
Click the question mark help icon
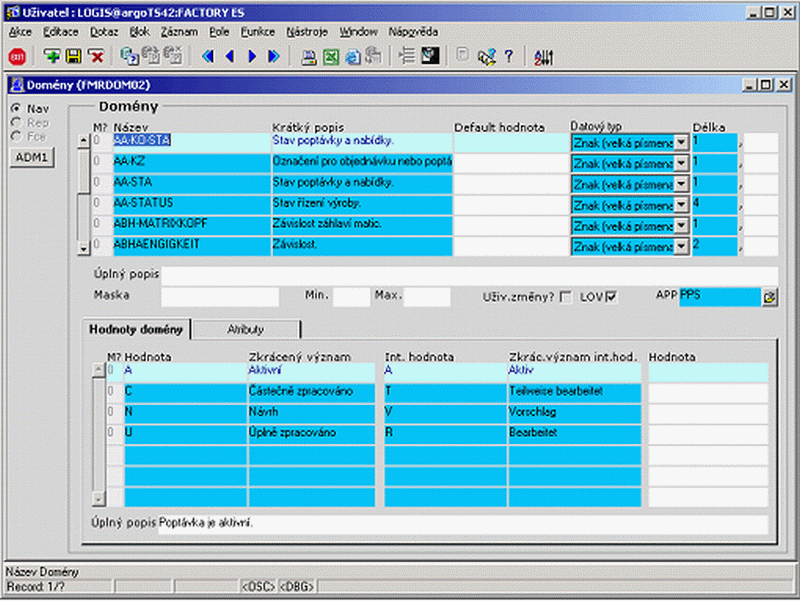click(508, 56)
